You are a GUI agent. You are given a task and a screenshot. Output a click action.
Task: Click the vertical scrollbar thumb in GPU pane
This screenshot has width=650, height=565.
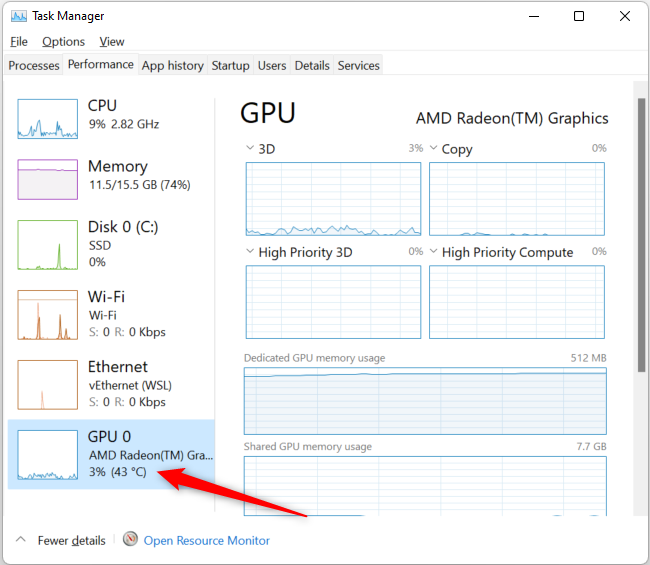[x=641, y=235]
